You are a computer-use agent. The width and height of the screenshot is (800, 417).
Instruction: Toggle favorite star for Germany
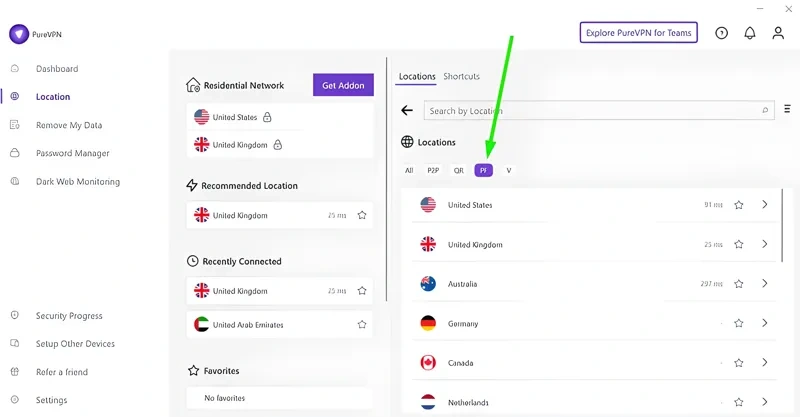click(738, 323)
